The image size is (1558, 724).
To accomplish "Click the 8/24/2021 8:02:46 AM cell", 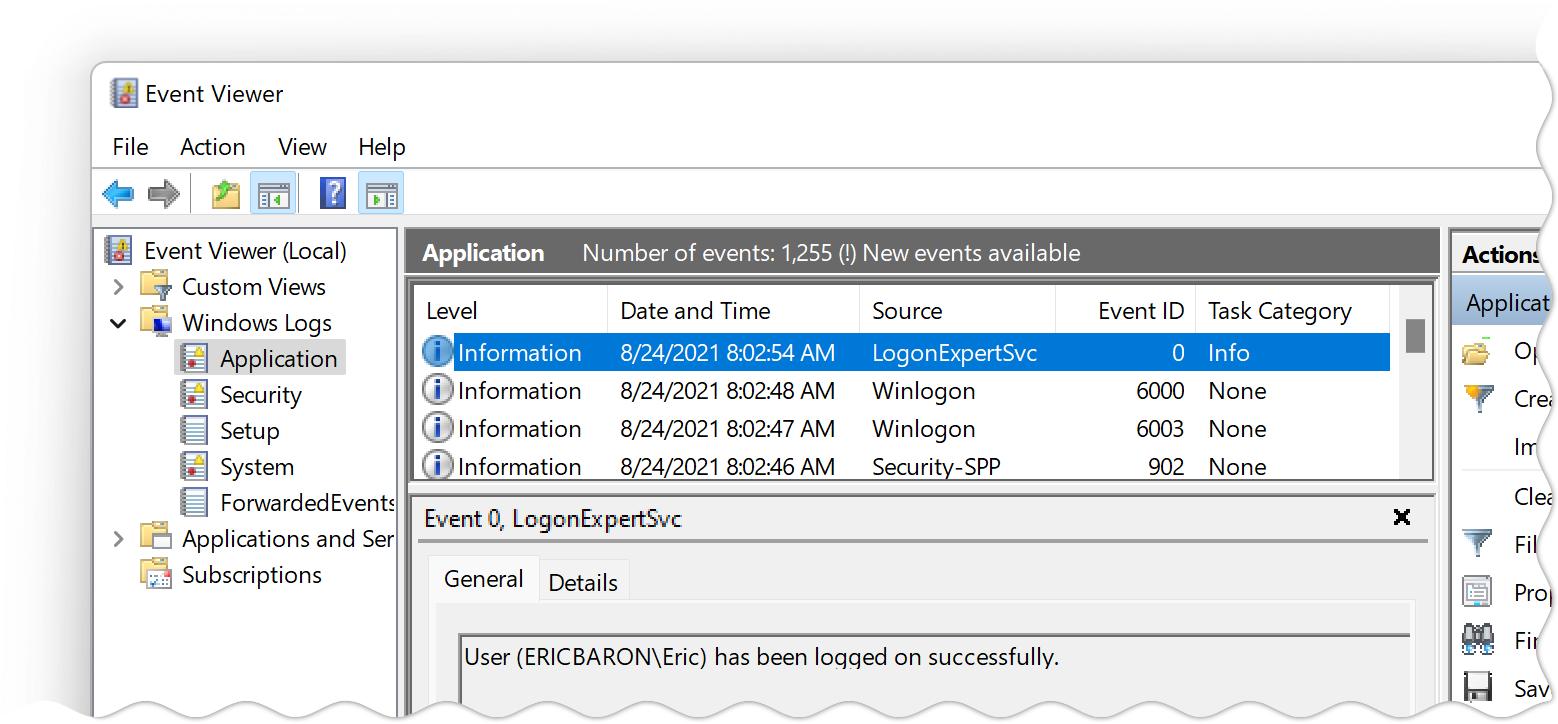I will pos(727,466).
